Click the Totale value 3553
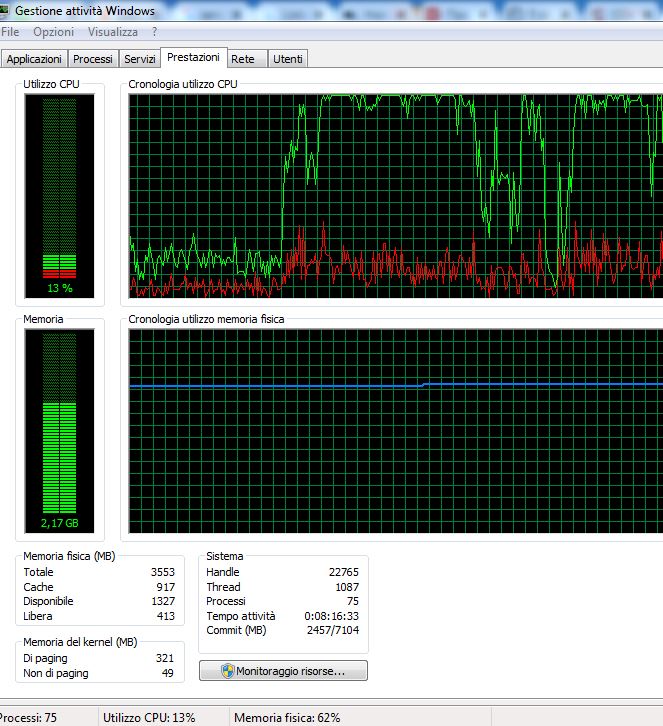 [163, 572]
